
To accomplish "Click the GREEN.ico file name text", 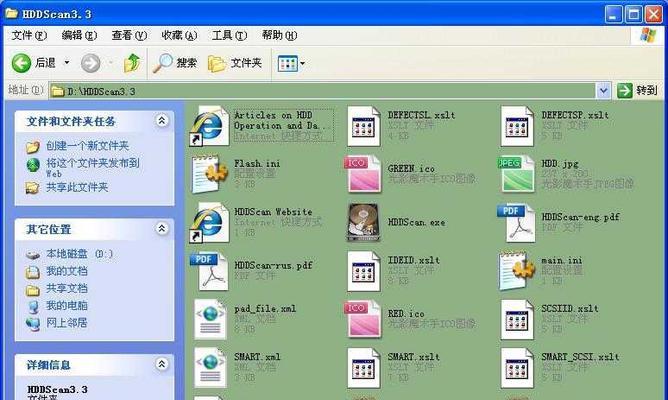I will (x=411, y=169).
